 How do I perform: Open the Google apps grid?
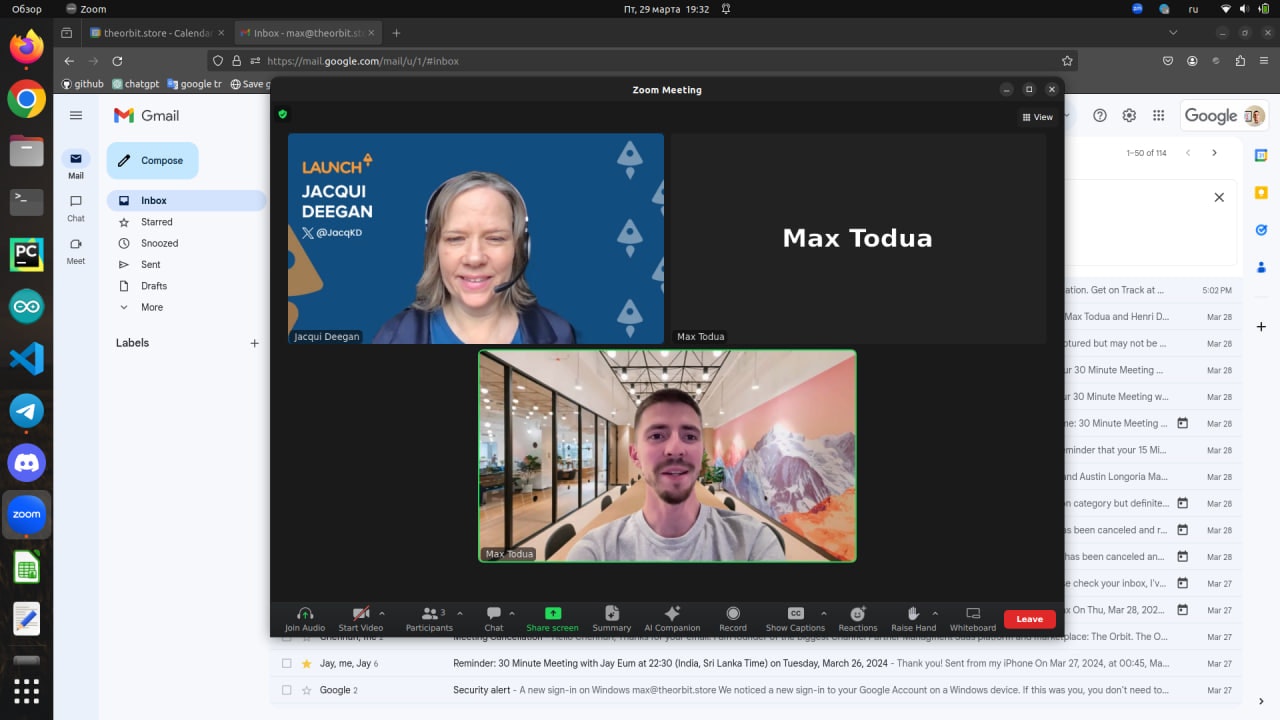point(1158,116)
